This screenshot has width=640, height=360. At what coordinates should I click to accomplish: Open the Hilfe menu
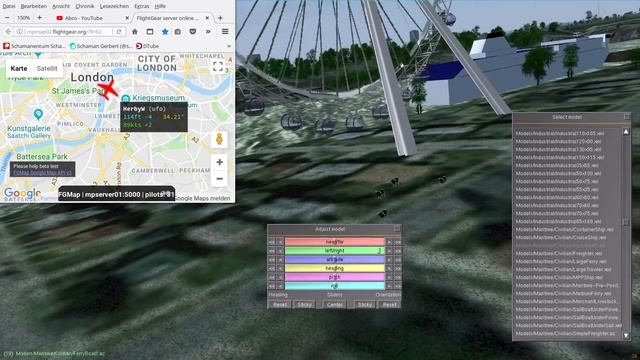(x=160, y=6)
